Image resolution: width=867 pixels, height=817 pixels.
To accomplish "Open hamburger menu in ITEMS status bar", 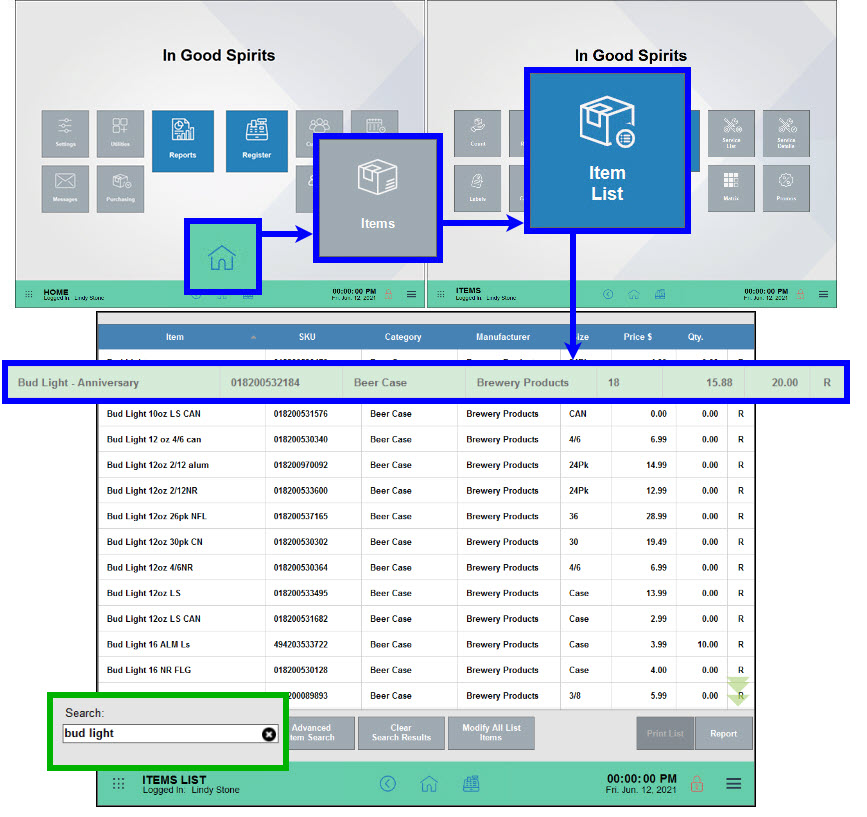I will [823, 294].
